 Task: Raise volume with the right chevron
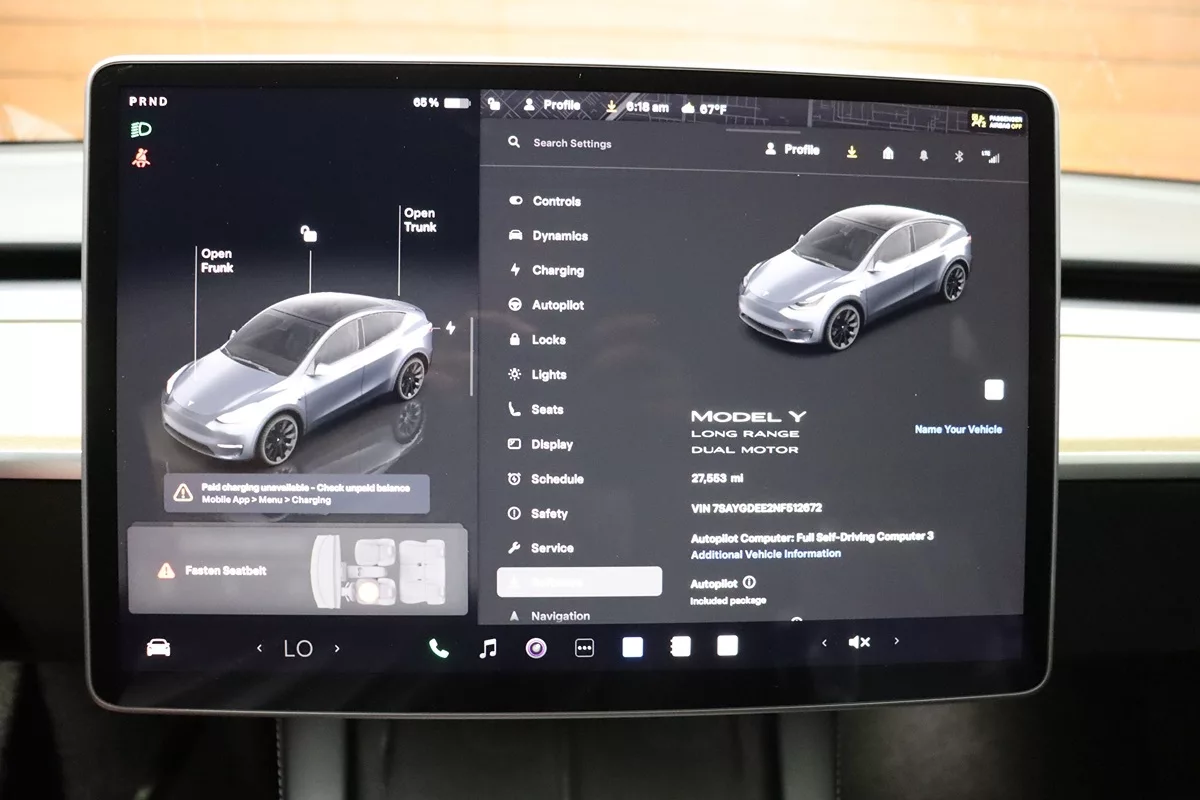click(896, 642)
